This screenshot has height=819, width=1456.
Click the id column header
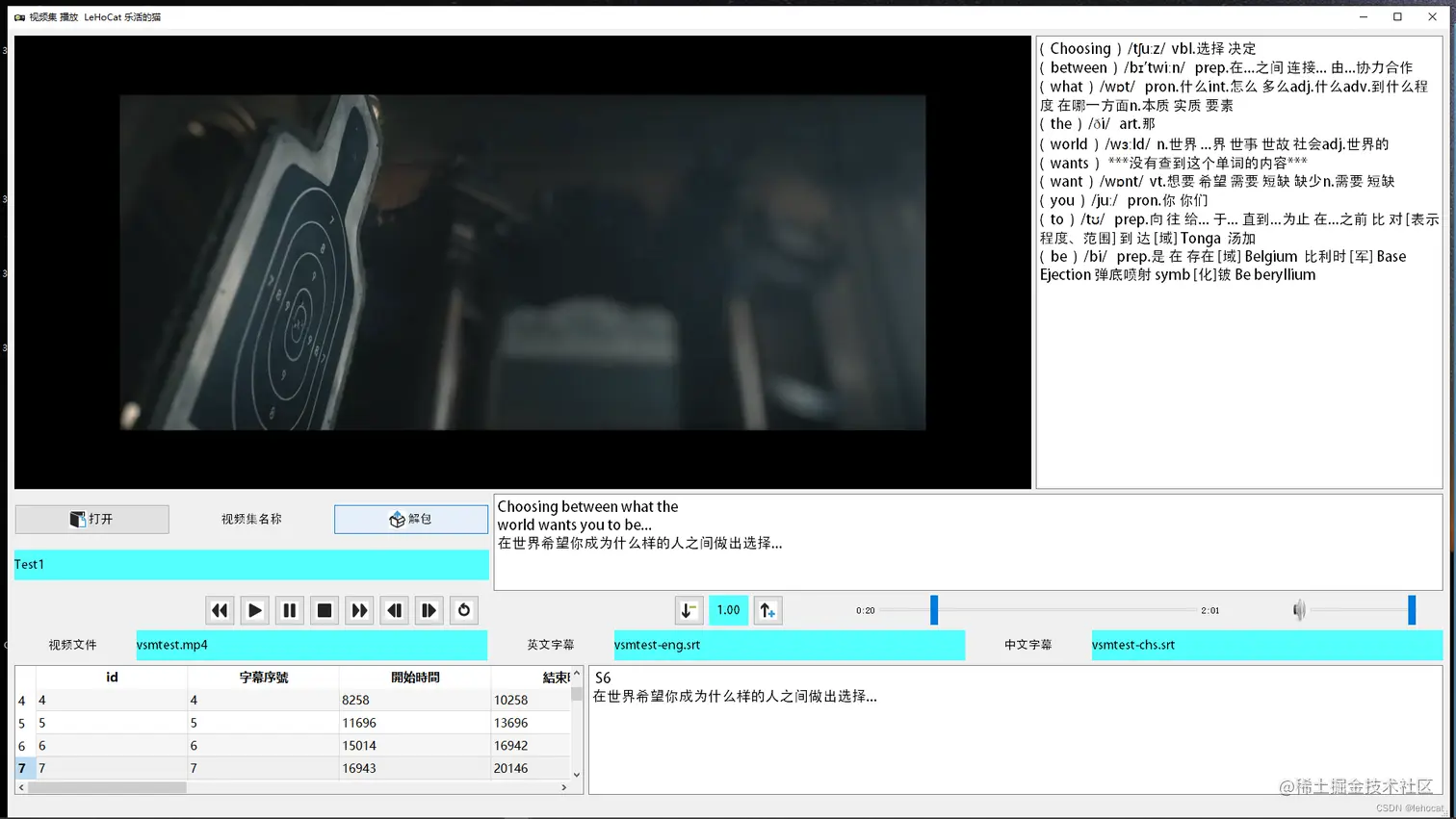coord(112,678)
